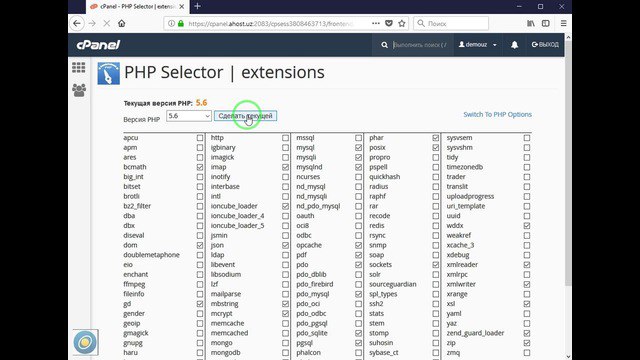Uncheck the mbstring extension checkbox
Image resolution: width=640 pixels, height=360 pixels.
(285, 304)
